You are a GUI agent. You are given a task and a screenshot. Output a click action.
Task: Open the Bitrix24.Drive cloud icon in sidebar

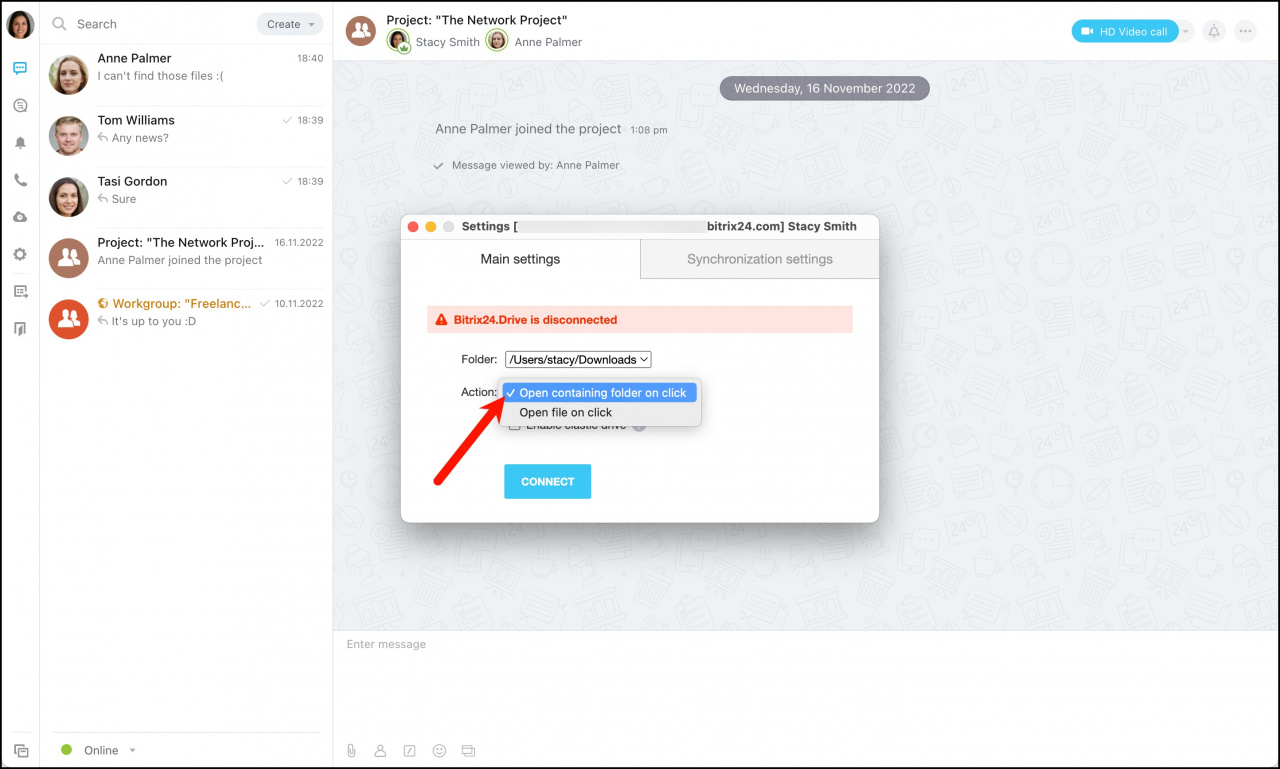click(20, 217)
